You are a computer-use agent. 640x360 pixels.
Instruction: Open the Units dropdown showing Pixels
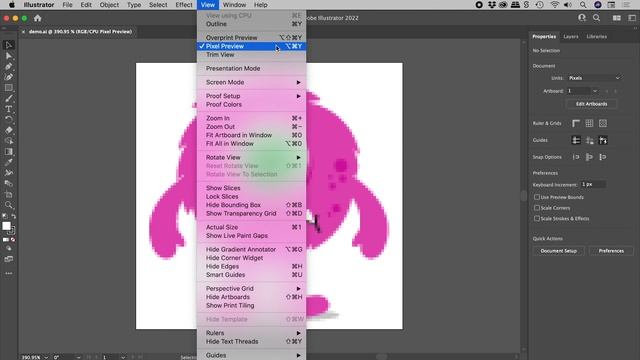[595, 78]
